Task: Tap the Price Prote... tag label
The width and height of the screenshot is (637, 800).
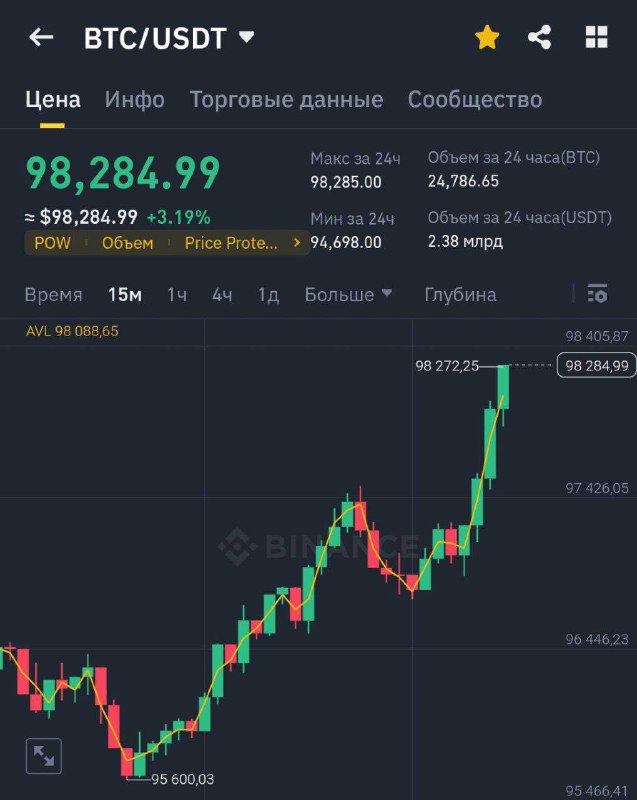Action: (x=231, y=243)
